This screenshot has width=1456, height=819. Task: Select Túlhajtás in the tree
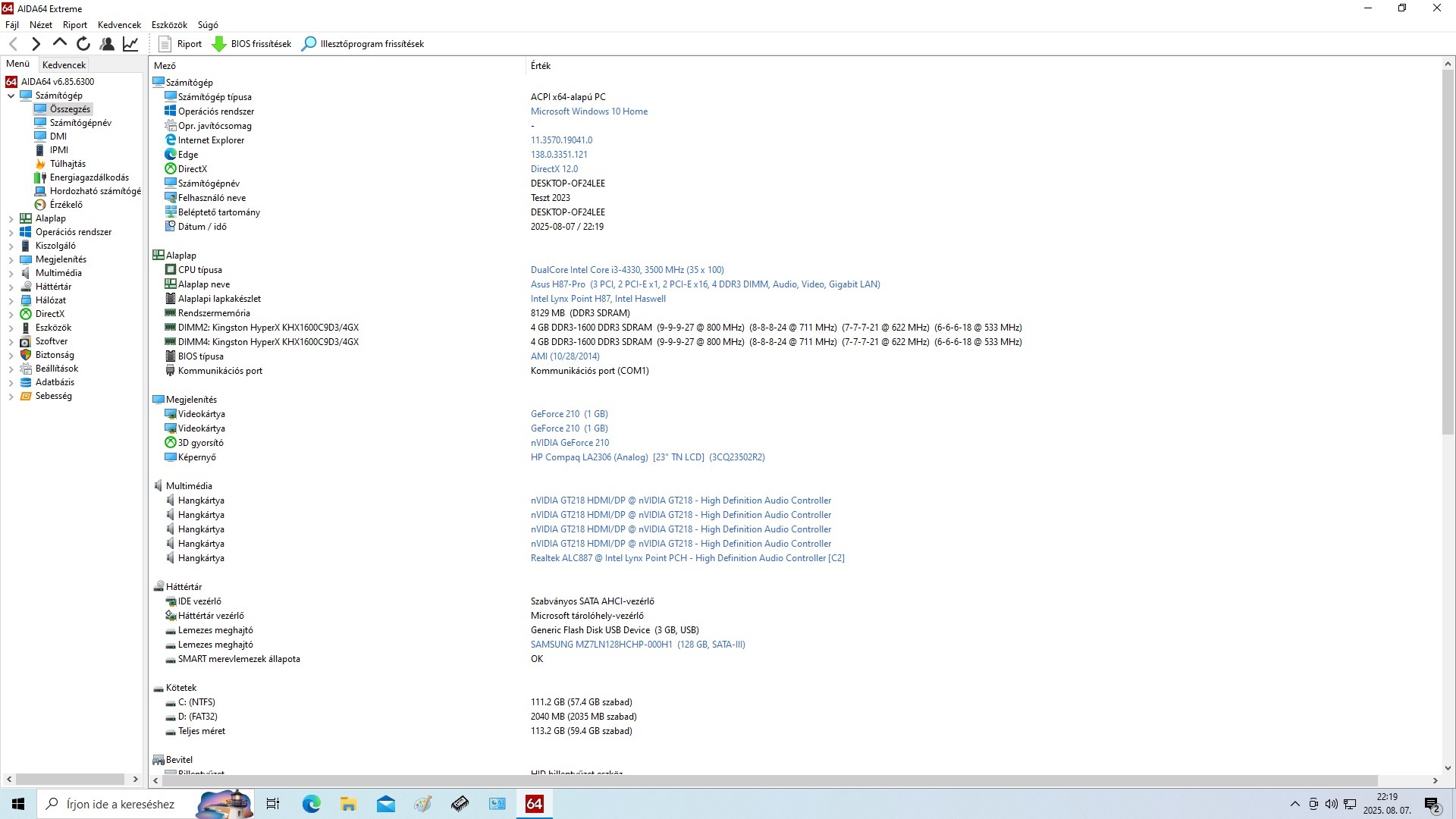click(67, 164)
